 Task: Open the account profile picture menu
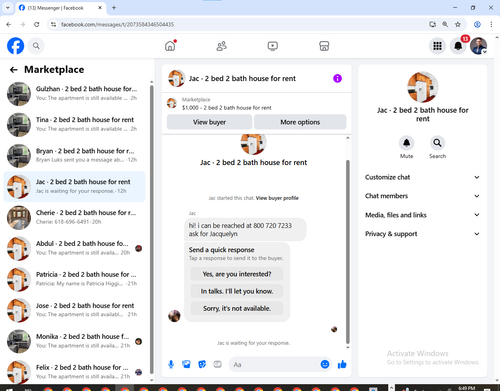tap(479, 46)
